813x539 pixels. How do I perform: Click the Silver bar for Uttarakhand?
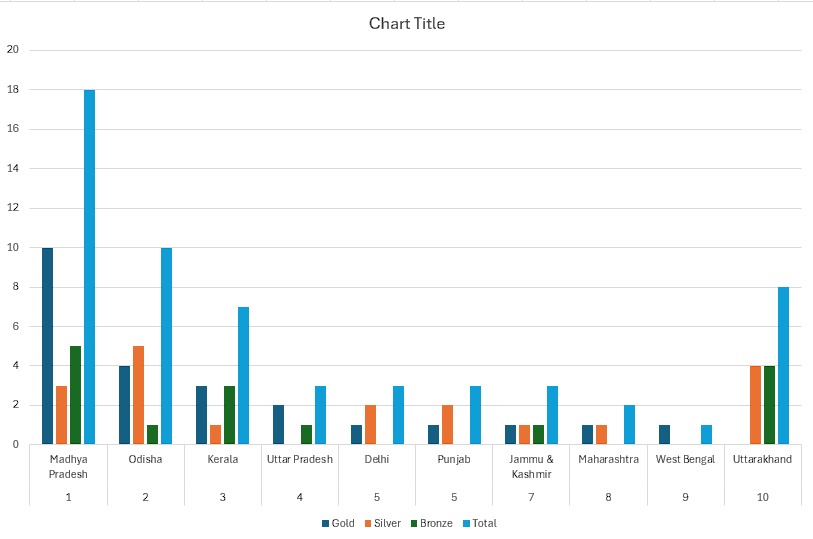(756, 405)
